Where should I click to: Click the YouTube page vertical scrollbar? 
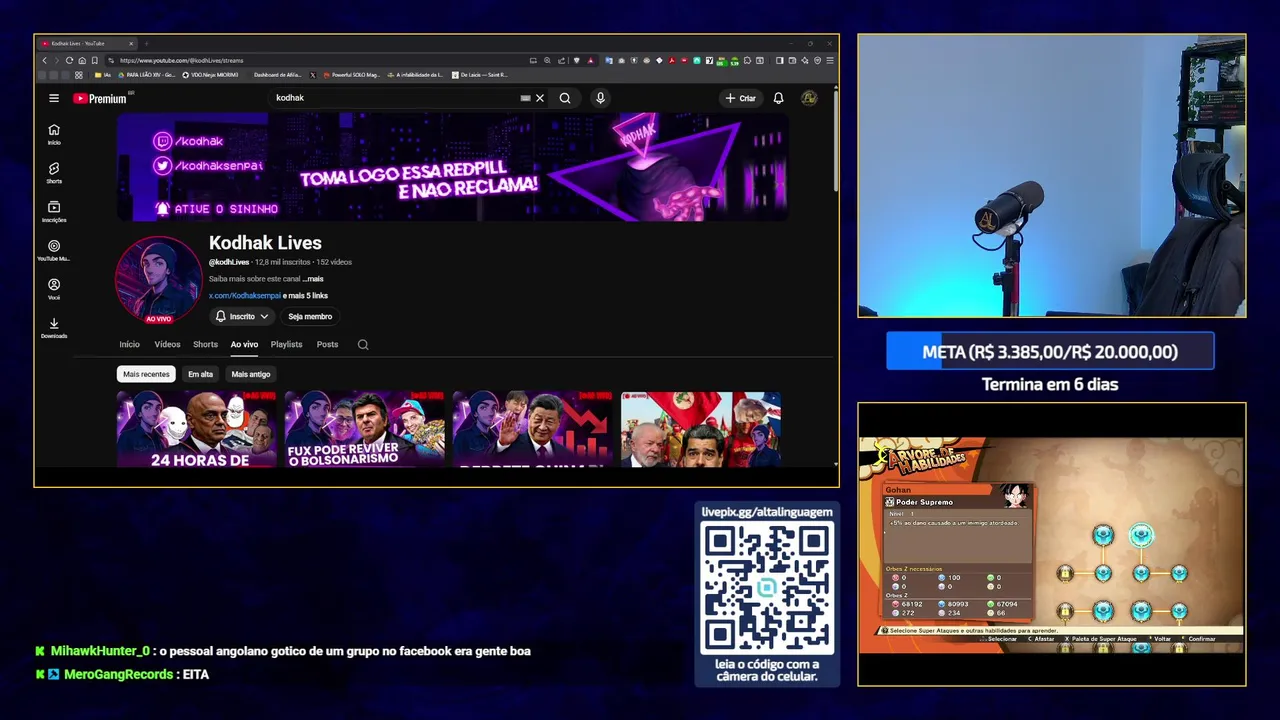point(835,140)
